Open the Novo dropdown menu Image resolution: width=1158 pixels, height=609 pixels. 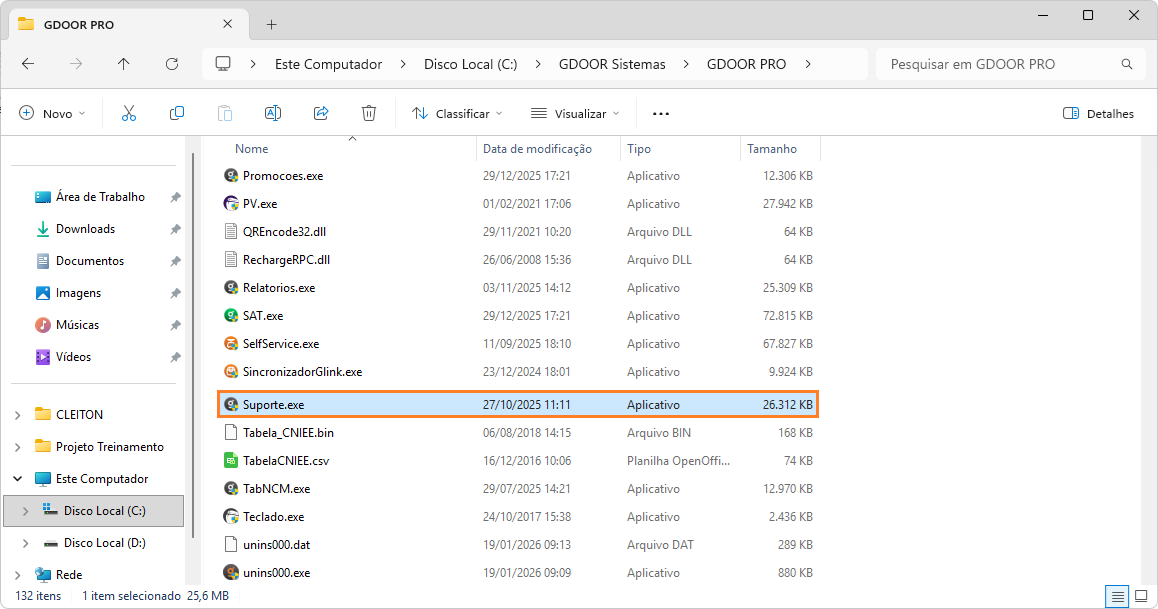pyautogui.click(x=53, y=113)
